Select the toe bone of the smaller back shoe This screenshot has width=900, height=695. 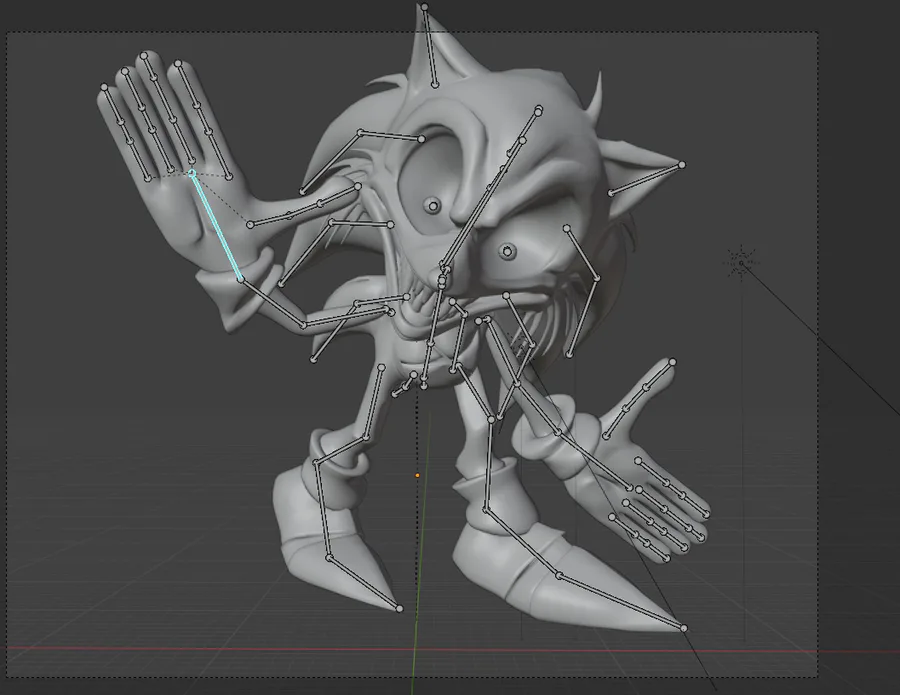click(x=364, y=583)
